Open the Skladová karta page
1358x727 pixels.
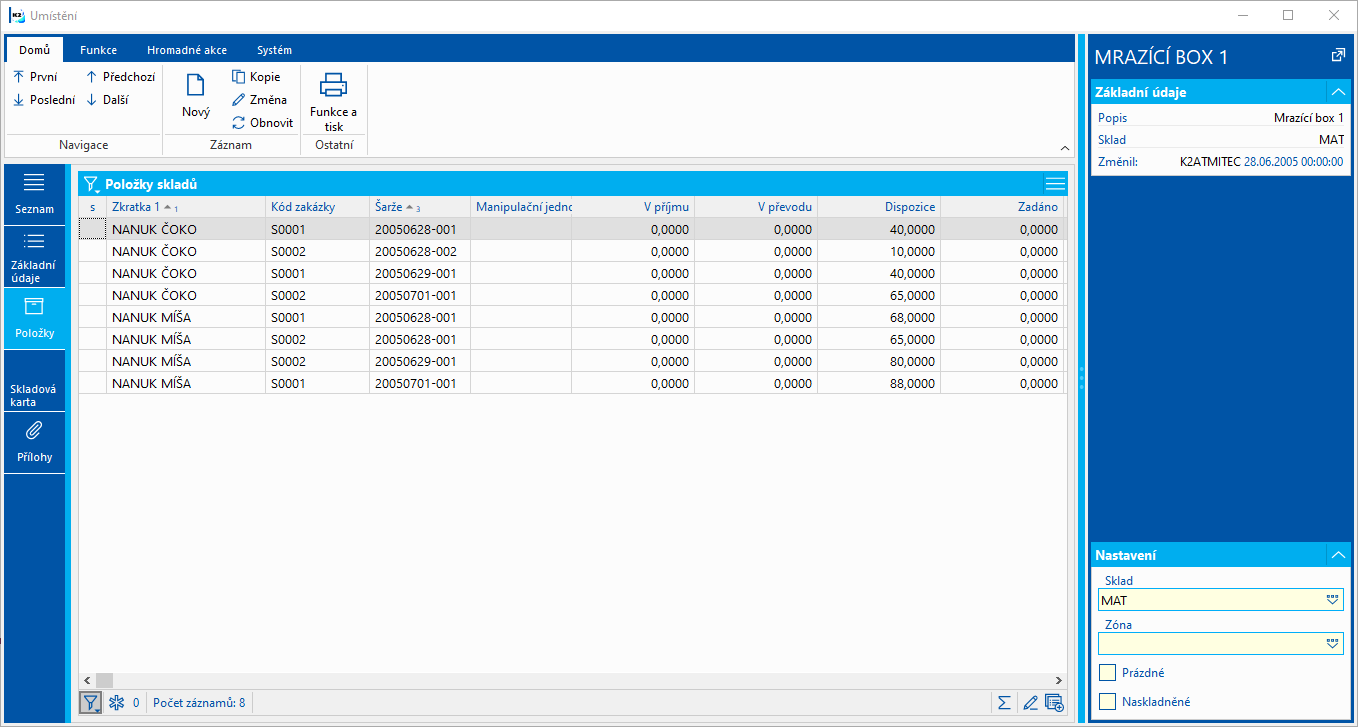[35, 382]
